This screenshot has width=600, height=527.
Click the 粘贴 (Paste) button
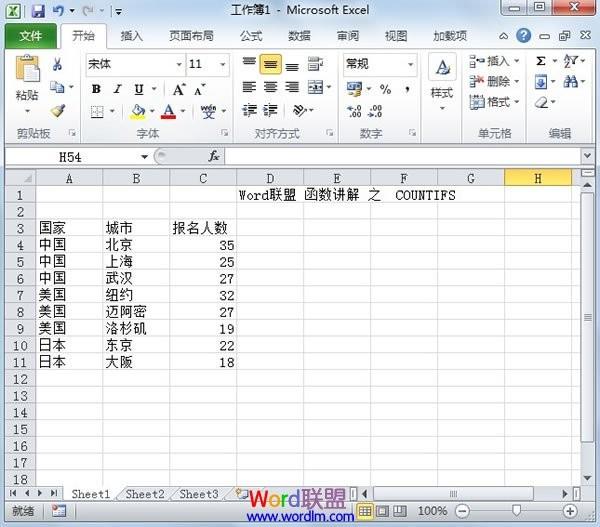coord(27,82)
